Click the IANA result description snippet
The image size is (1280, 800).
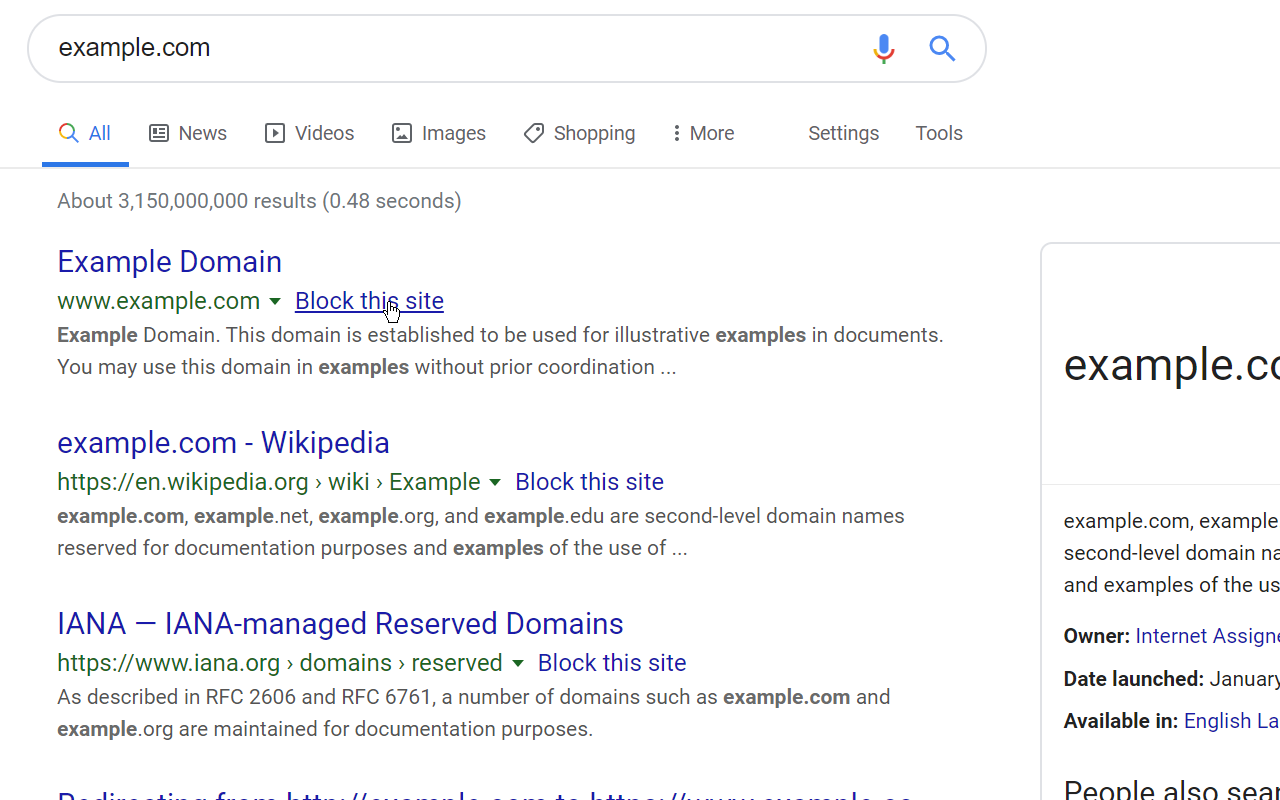tap(474, 713)
